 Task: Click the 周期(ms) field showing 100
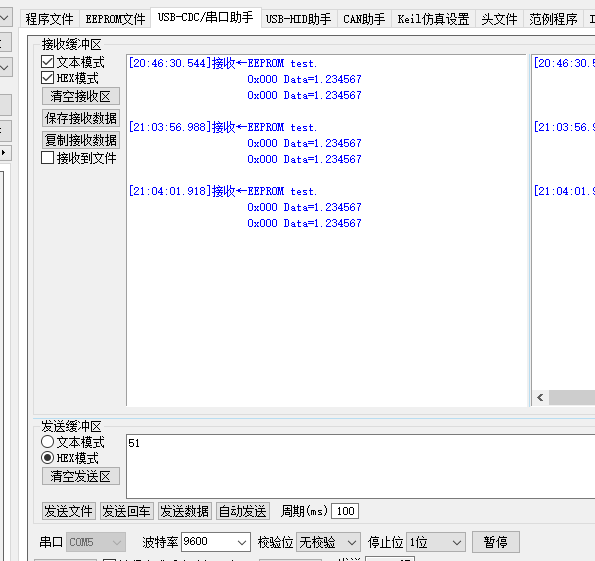point(345,511)
